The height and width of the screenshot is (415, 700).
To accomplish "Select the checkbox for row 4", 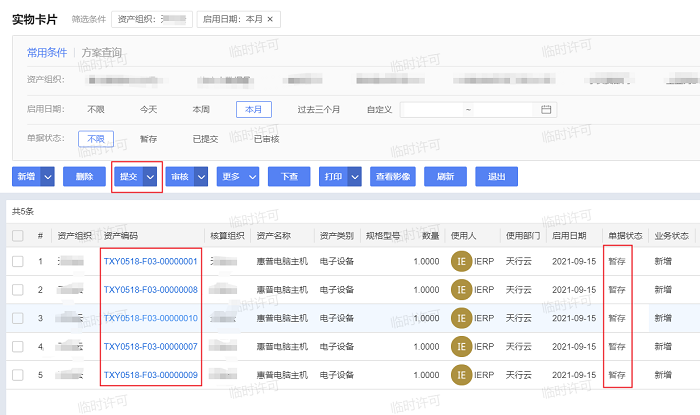I will 17,346.
